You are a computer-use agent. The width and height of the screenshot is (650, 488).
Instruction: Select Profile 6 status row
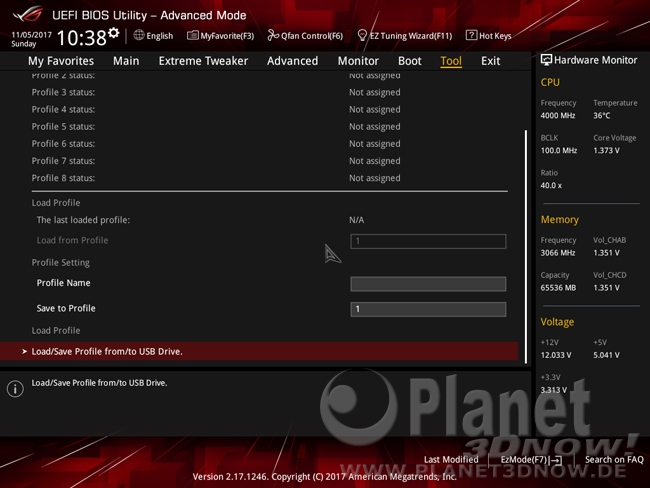[269, 143]
